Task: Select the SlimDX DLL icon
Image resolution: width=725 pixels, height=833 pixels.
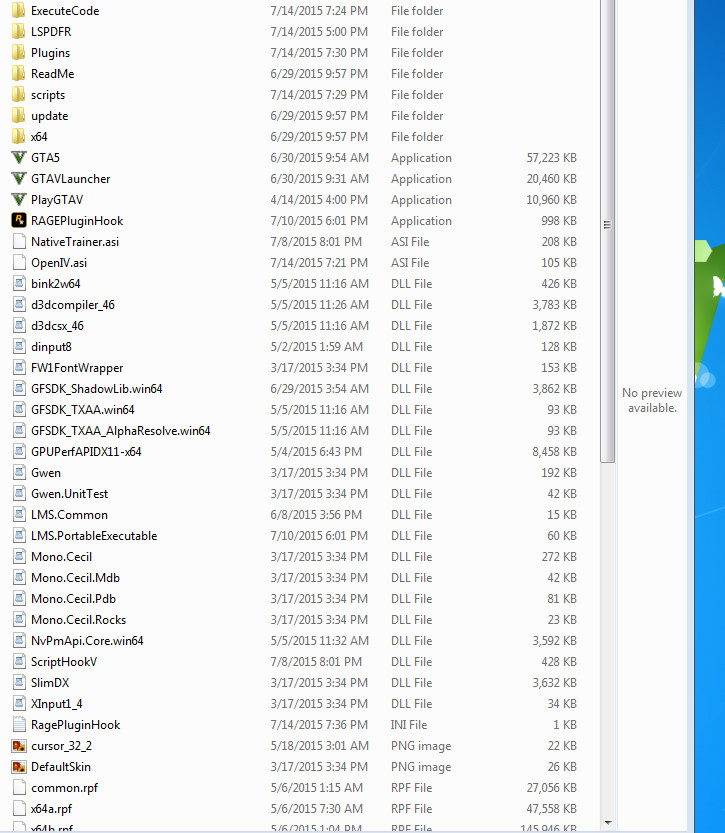Action: point(19,683)
